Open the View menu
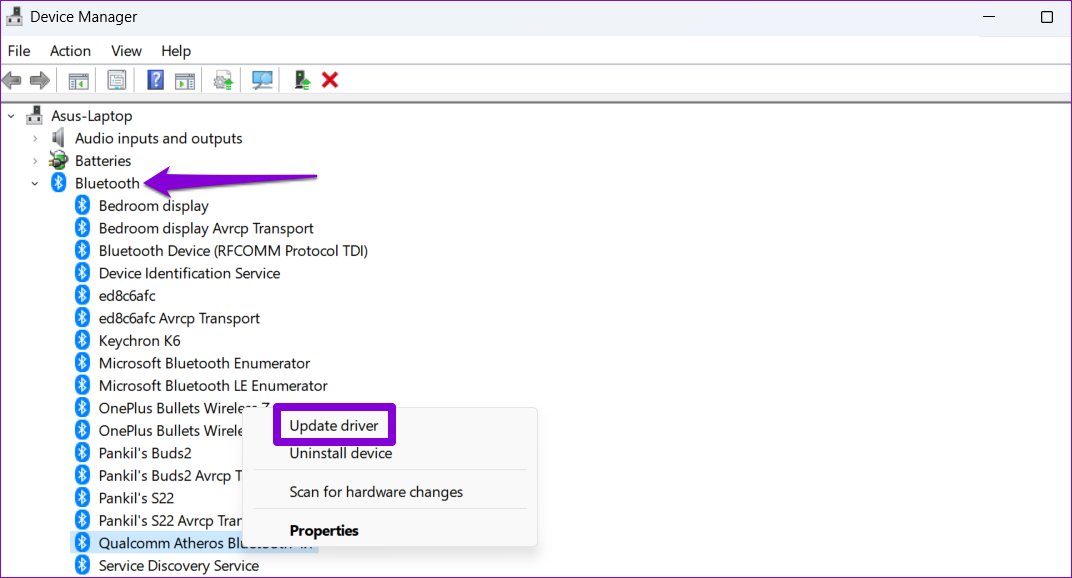The image size is (1072, 578). (x=126, y=51)
